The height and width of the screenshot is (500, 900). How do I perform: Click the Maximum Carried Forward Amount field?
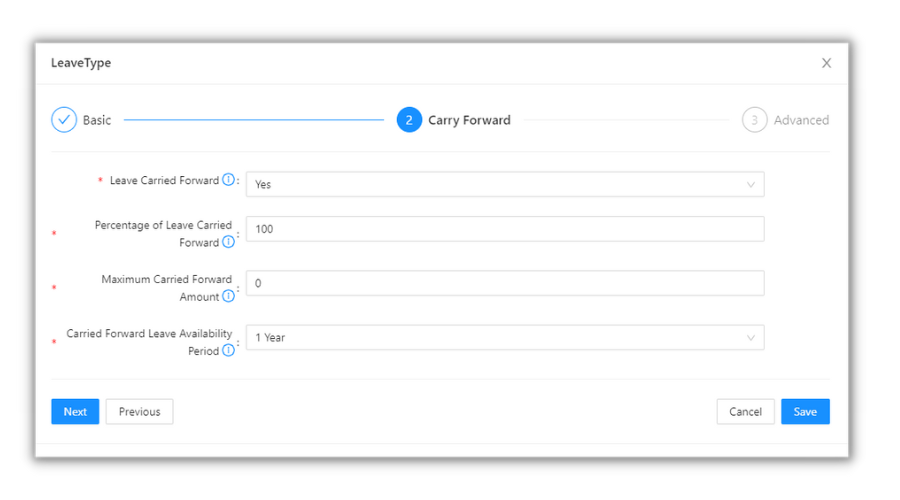[x=504, y=283]
